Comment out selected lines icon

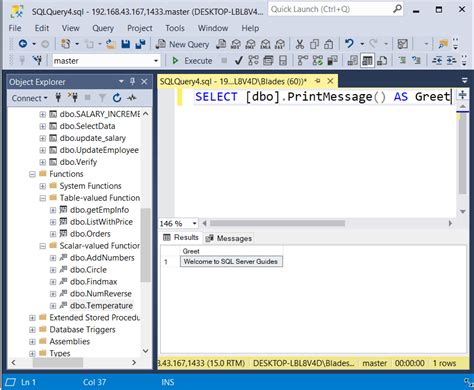(x=402, y=60)
